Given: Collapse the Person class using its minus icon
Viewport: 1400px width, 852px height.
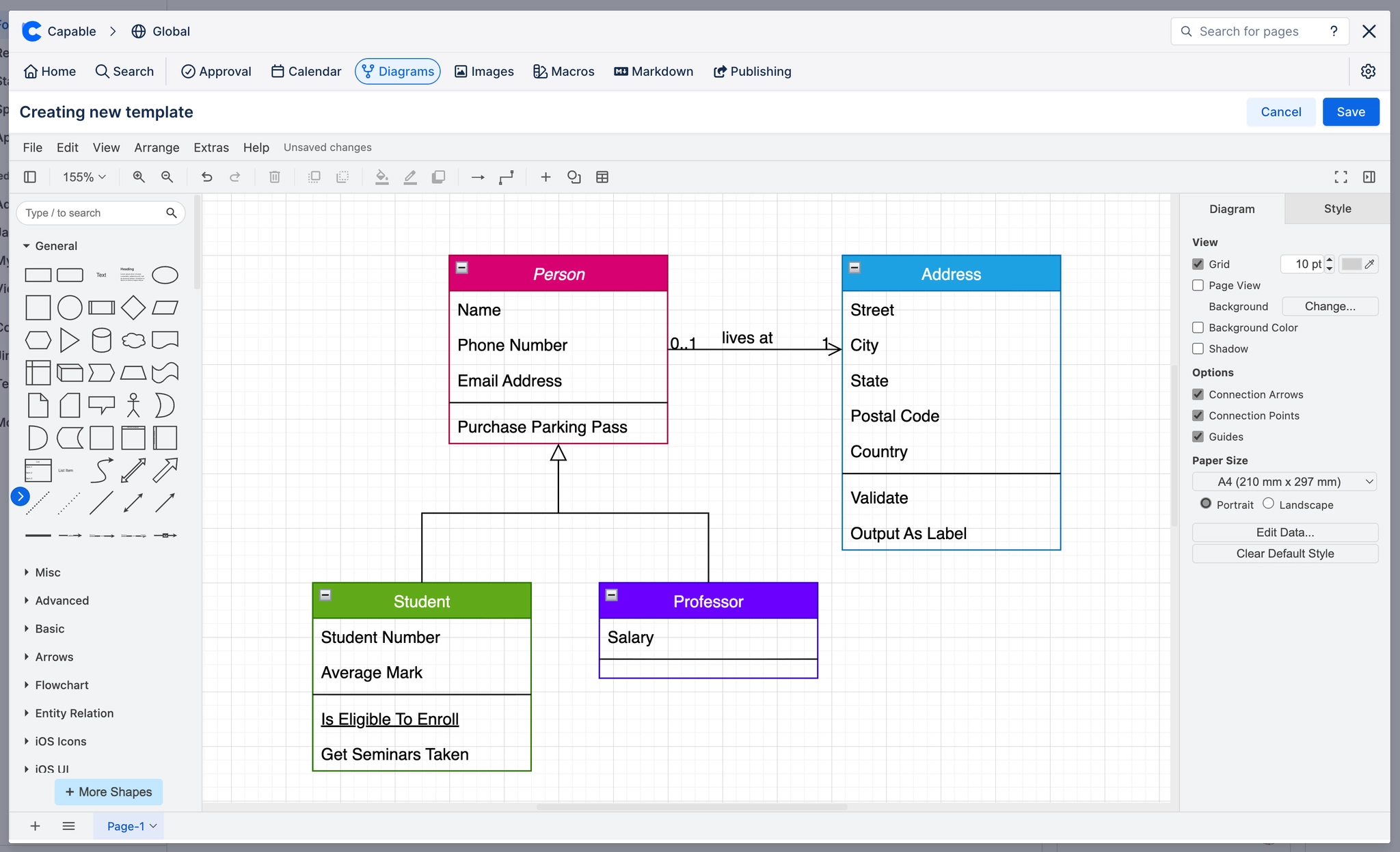Looking at the screenshot, I should pyautogui.click(x=462, y=268).
